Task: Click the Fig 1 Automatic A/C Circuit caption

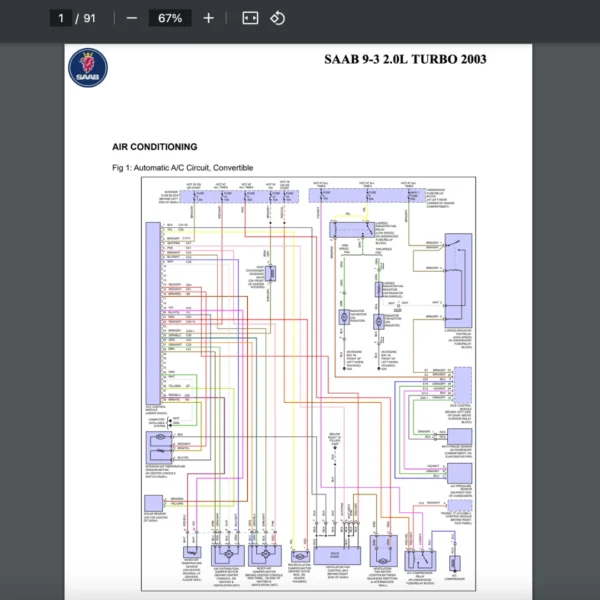Action: tap(183, 168)
